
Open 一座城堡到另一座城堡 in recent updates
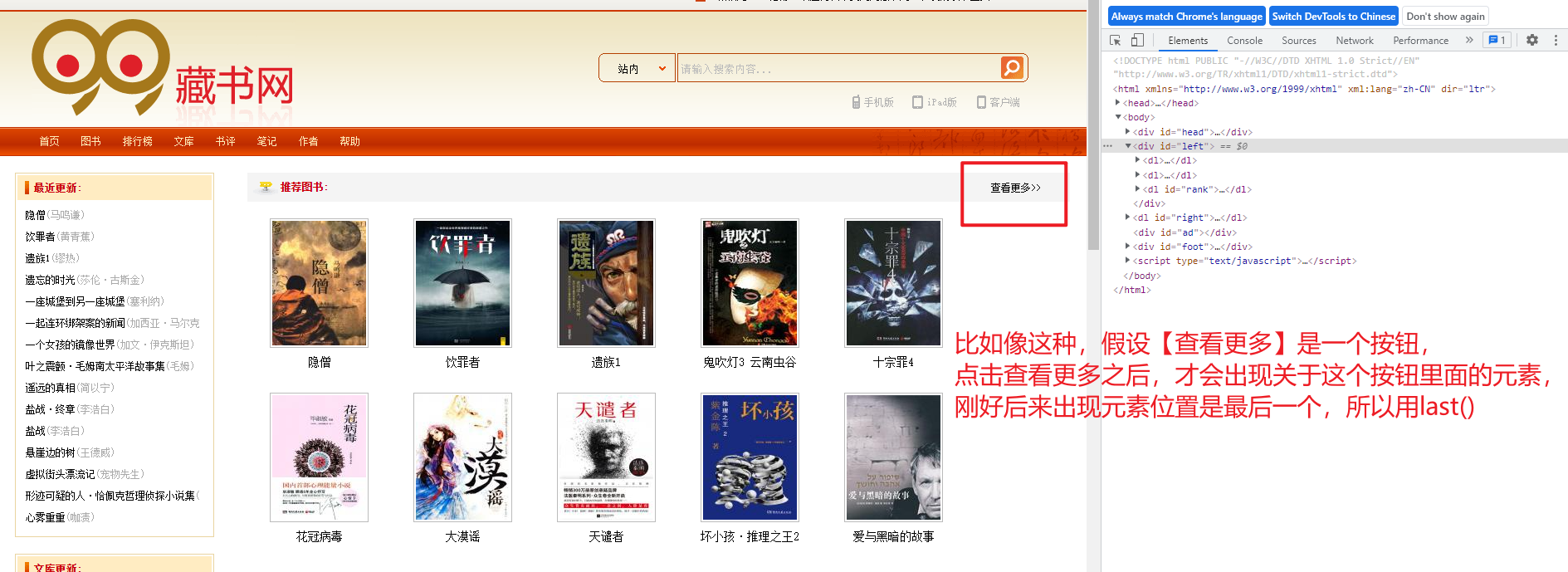[x=75, y=301]
